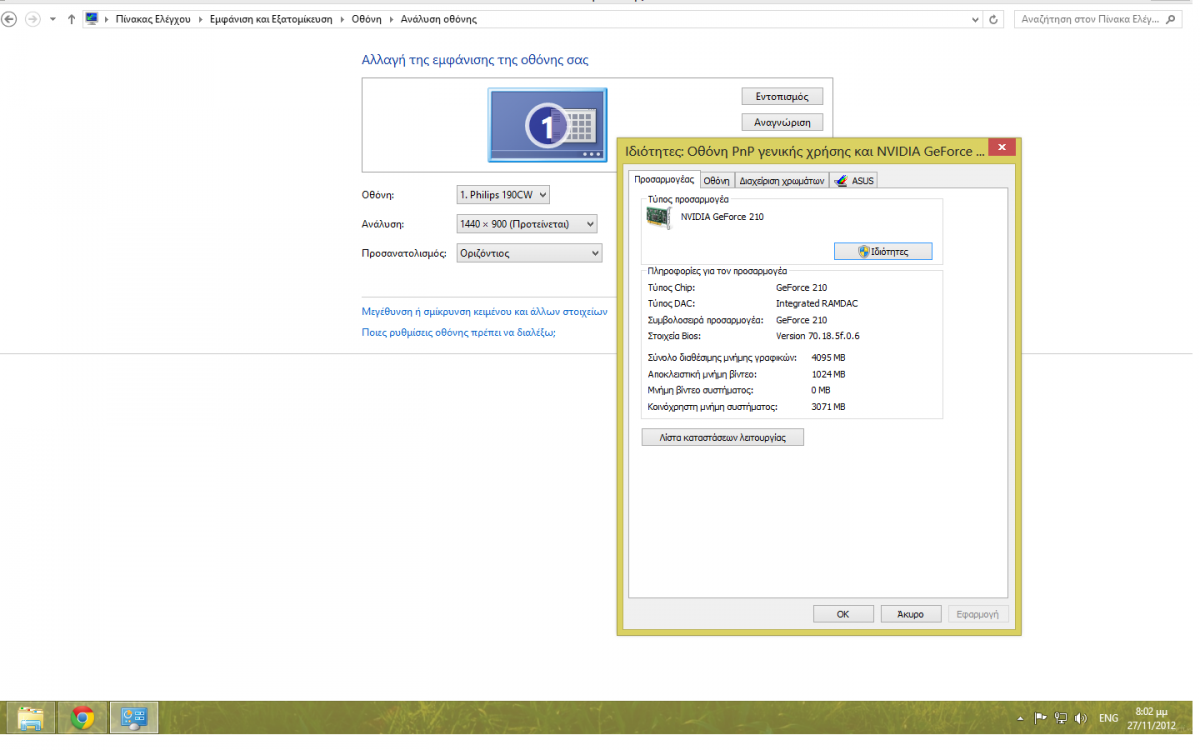Select Ανάλυση οθόνης breadcrumb segment
This screenshot has height=750, width=1200.
pyautogui.click(x=438, y=19)
